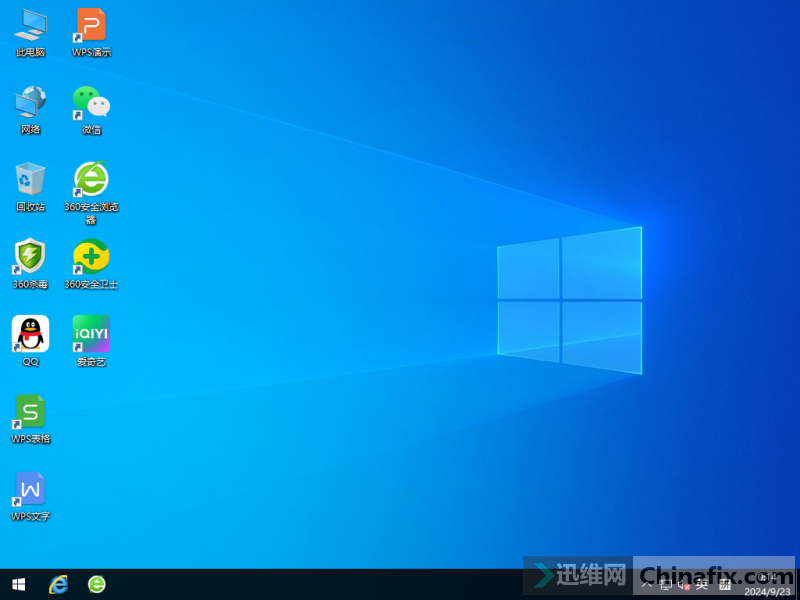The image size is (800, 600).
Task: Launch 360 browser from the taskbar
Action: pyautogui.click(x=96, y=584)
